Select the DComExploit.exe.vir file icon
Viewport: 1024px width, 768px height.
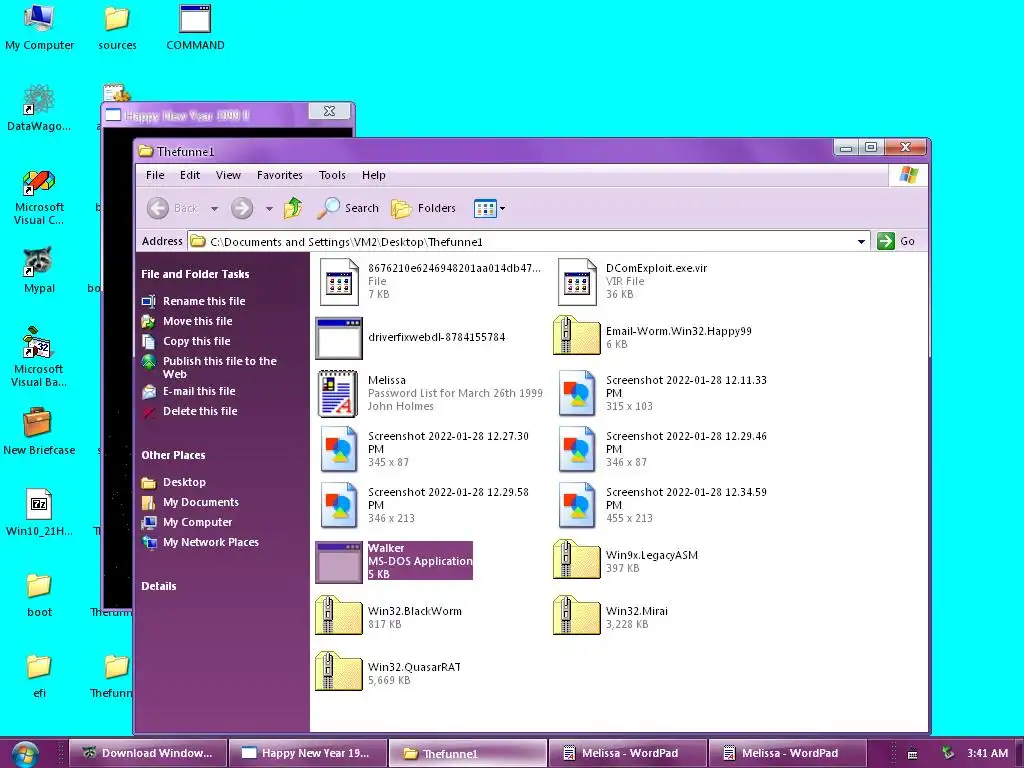[x=577, y=282]
